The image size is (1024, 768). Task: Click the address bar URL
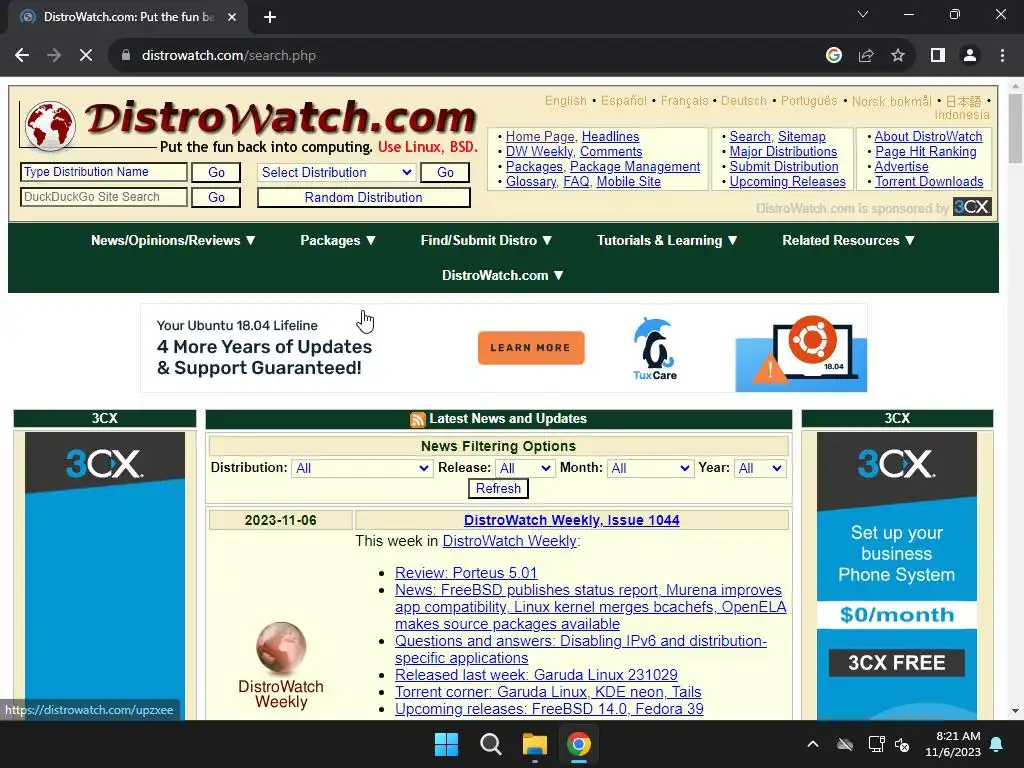[x=229, y=56]
